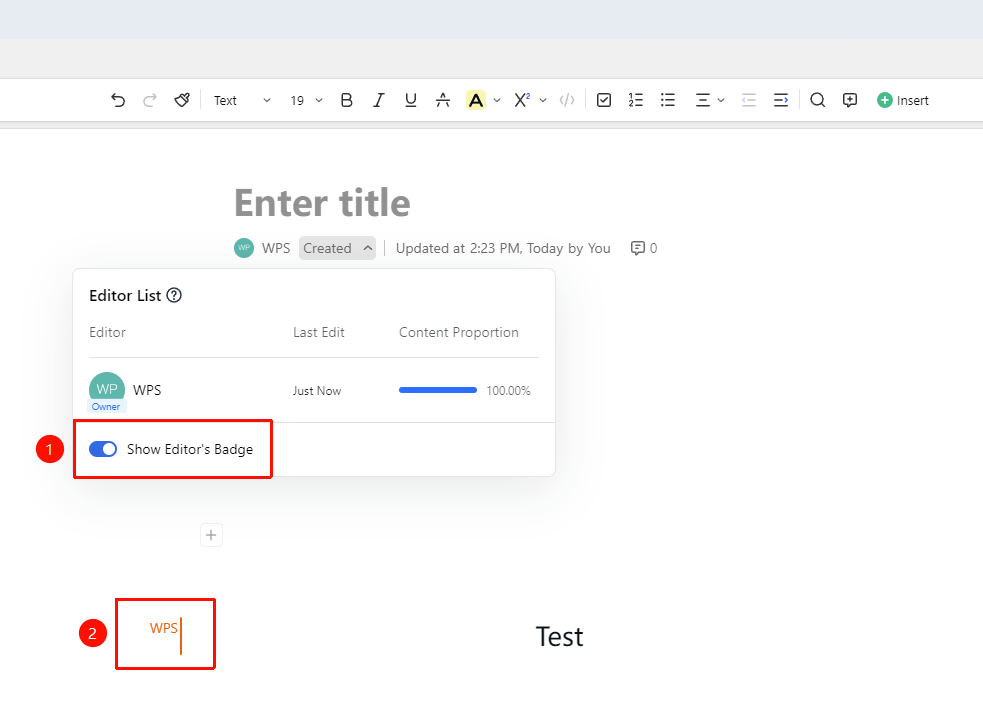Image resolution: width=983 pixels, height=723 pixels.
Task: Redo the last undone action
Action: [150, 100]
